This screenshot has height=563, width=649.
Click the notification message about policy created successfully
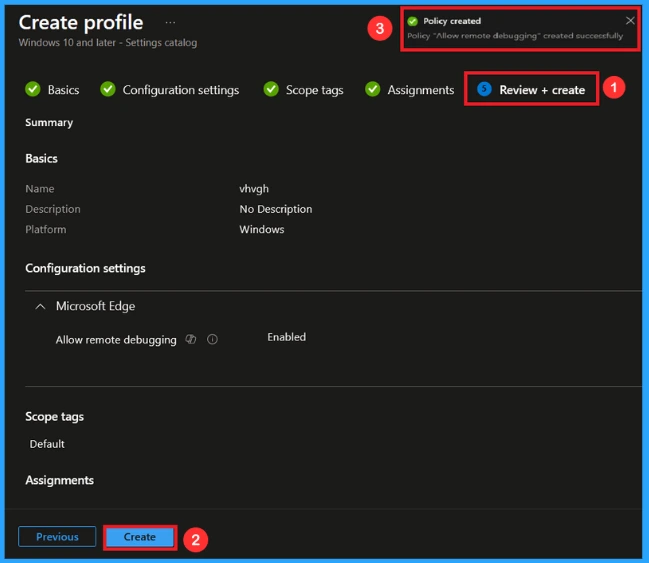[515, 36]
